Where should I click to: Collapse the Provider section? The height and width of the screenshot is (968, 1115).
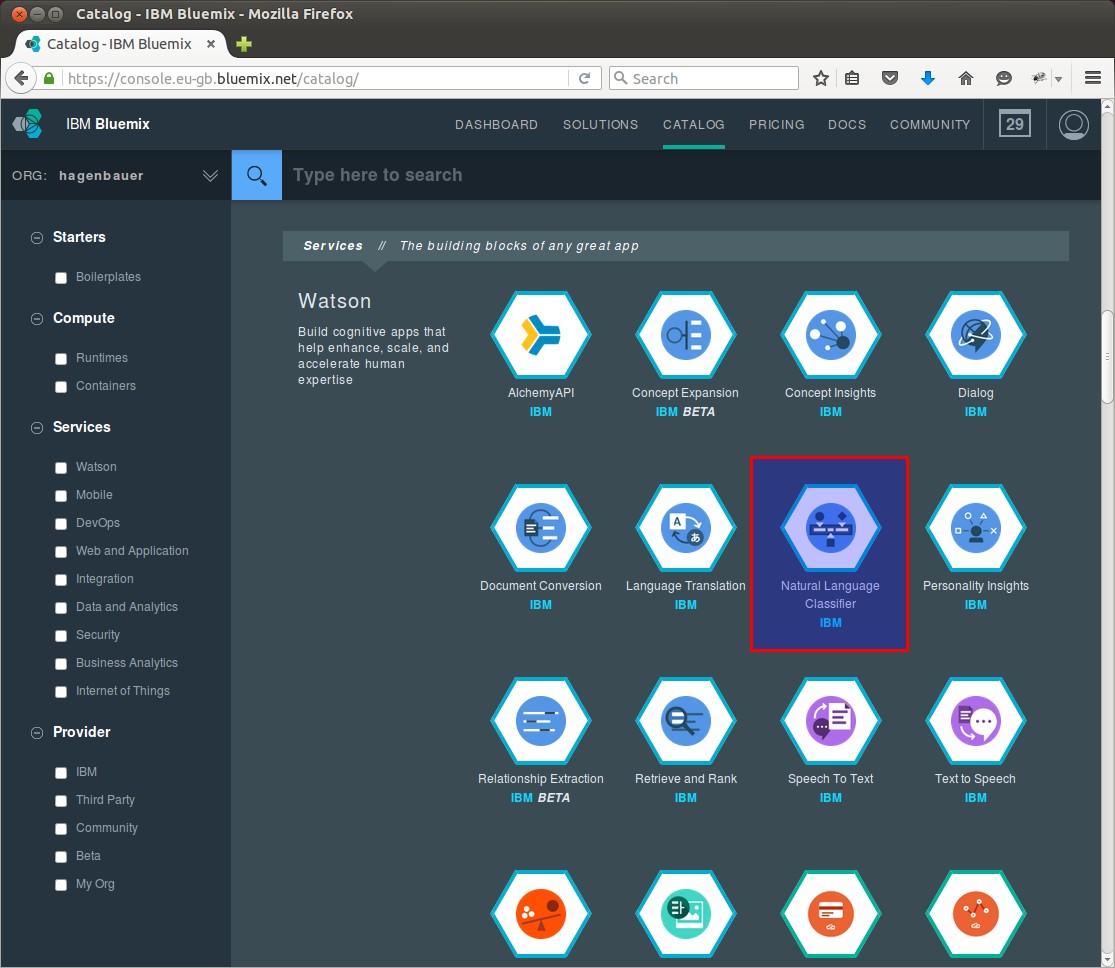[x=37, y=733]
